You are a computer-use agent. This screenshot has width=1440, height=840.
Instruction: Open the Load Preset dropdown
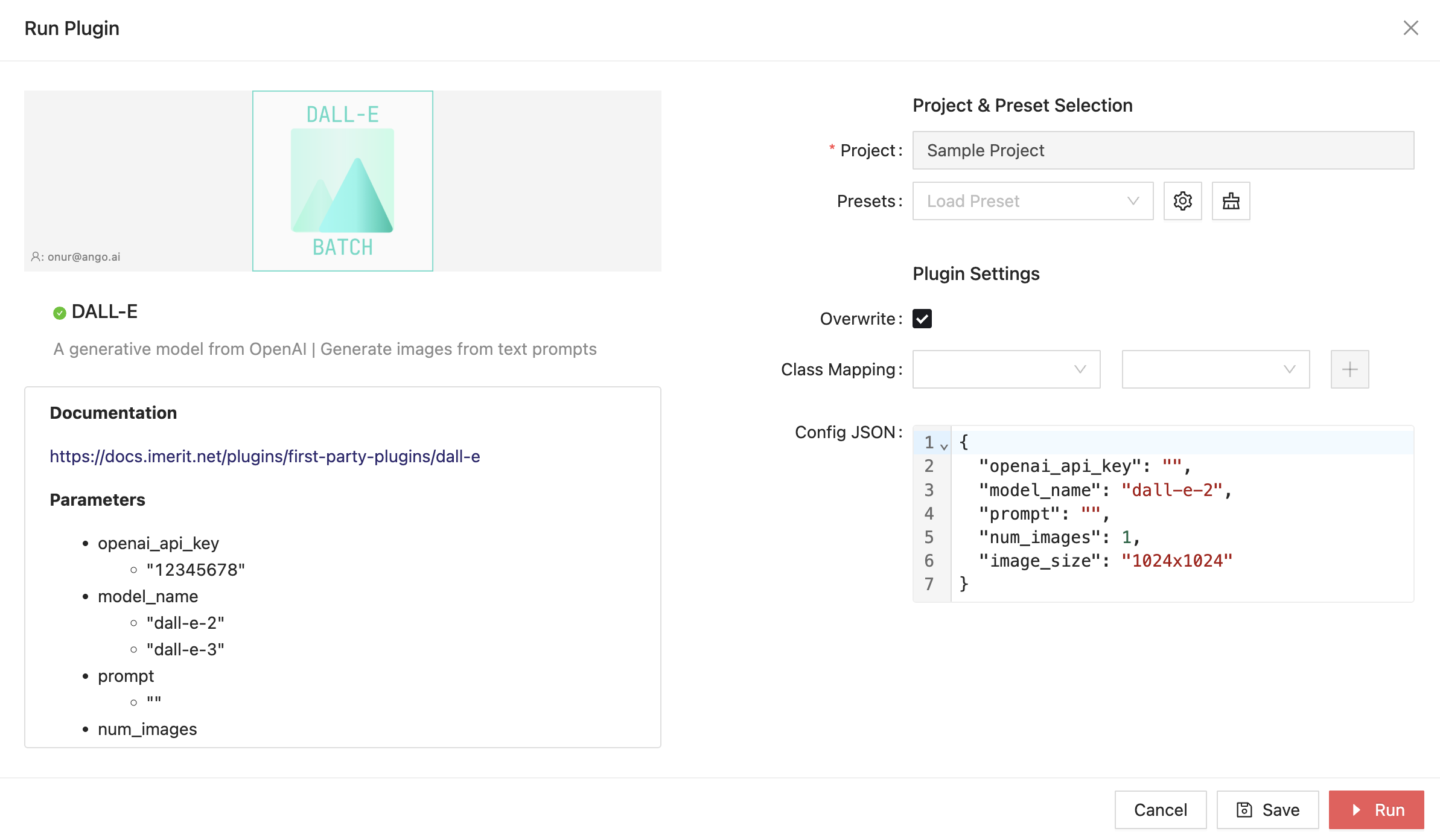[1033, 201]
